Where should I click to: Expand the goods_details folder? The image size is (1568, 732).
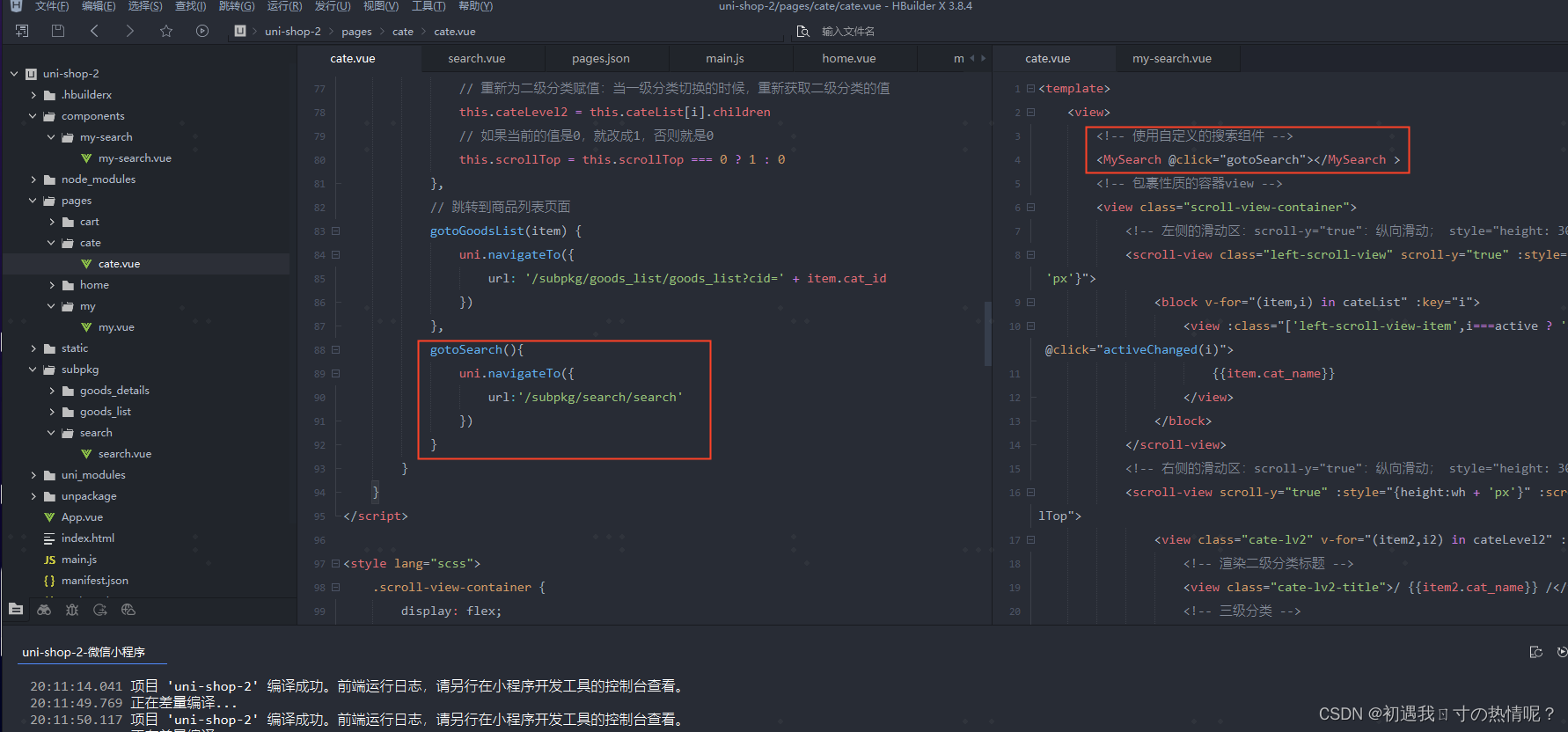click(x=52, y=391)
